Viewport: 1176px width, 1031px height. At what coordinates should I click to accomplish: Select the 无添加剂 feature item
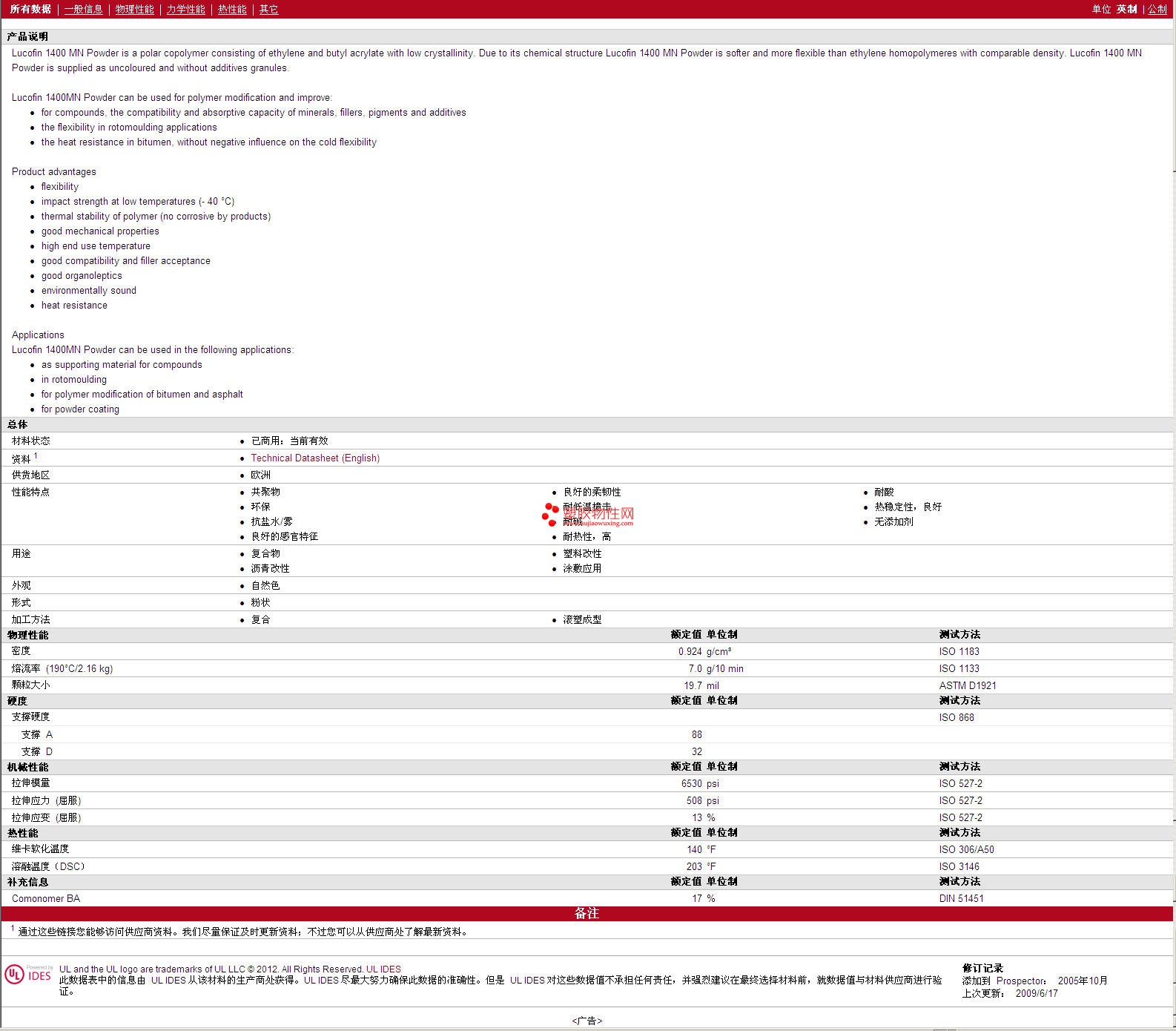(x=893, y=521)
